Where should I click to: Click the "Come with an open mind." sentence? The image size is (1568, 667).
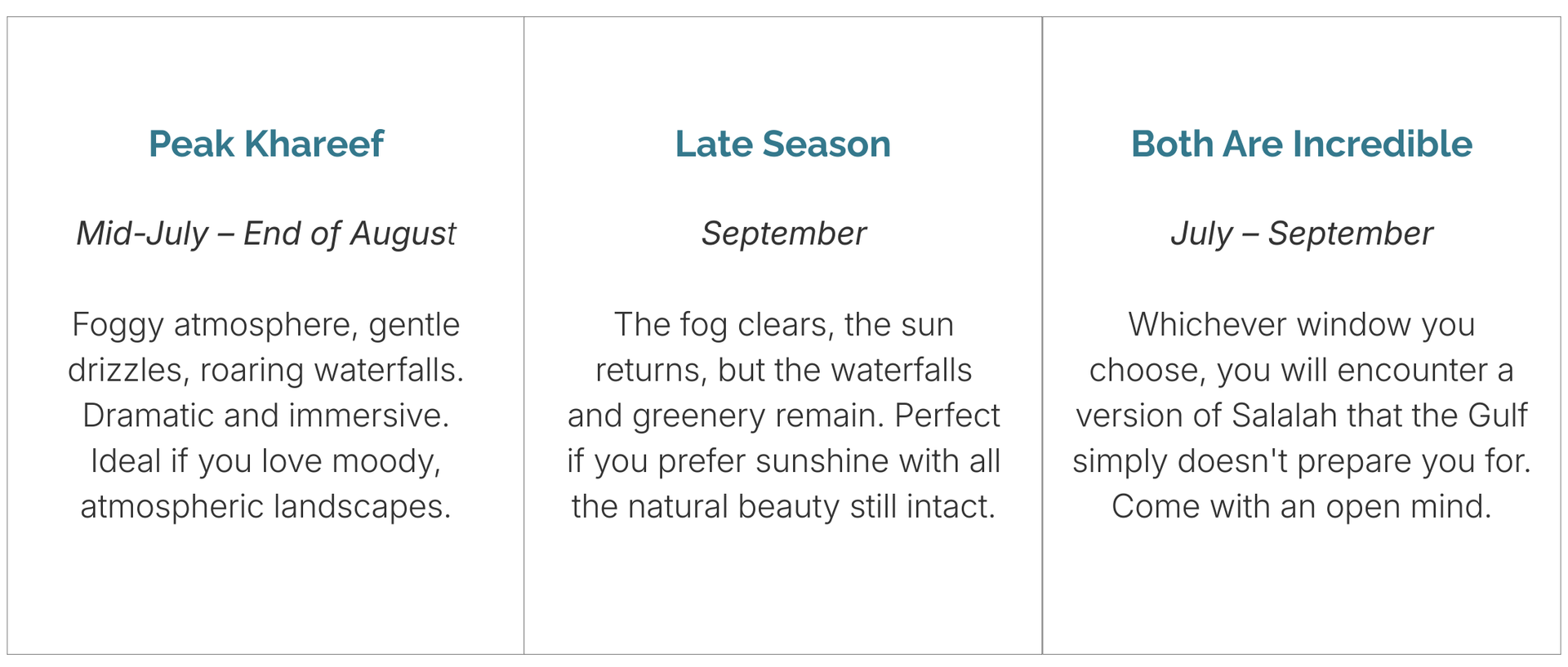coord(1301,507)
